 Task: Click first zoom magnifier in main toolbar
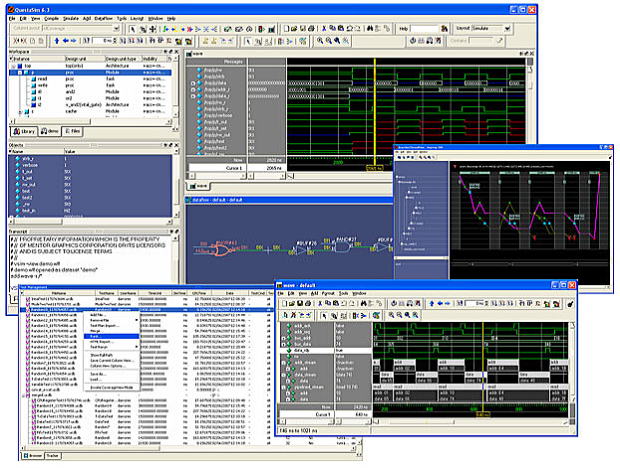click(x=320, y=41)
